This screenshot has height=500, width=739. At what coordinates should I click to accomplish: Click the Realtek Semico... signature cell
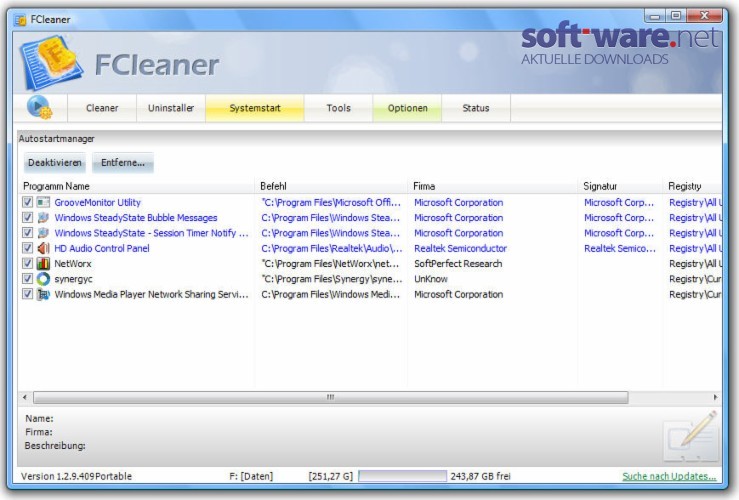(x=620, y=248)
